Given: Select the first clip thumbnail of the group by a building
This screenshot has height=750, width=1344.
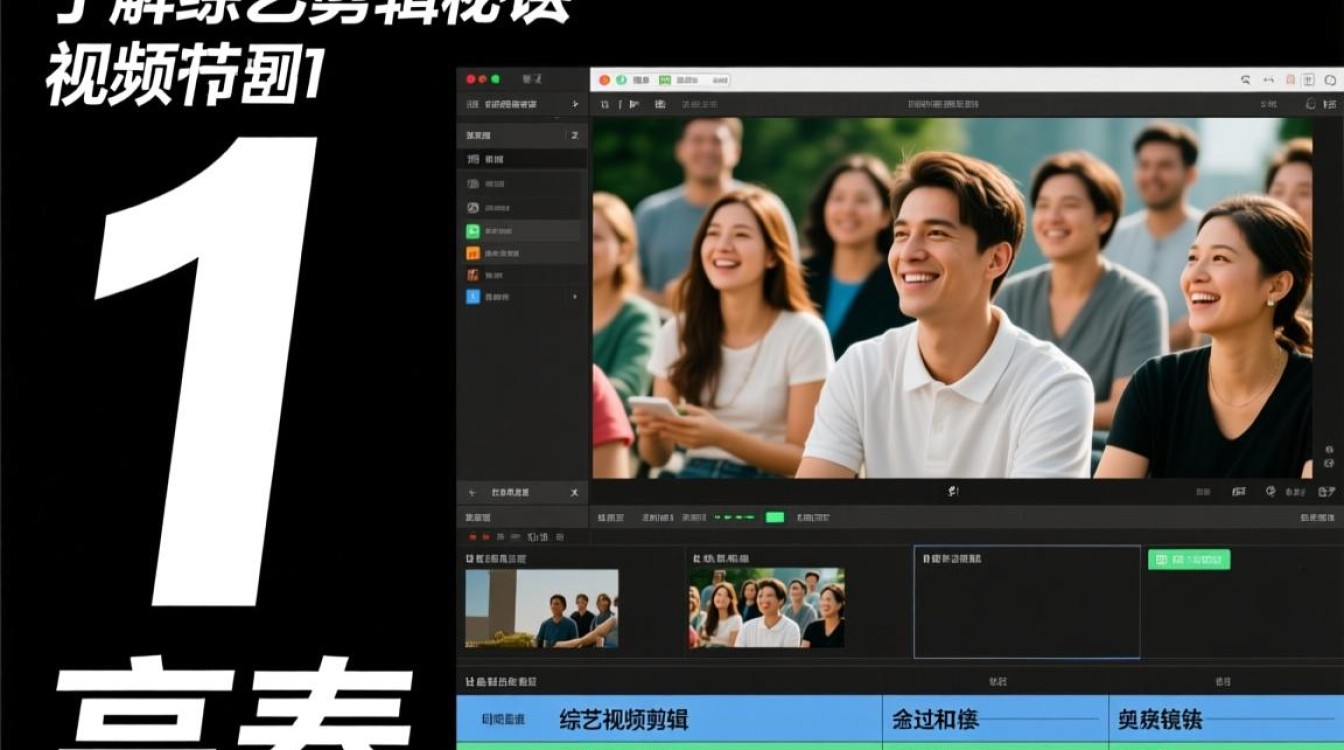Looking at the screenshot, I should pyautogui.click(x=541, y=609).
